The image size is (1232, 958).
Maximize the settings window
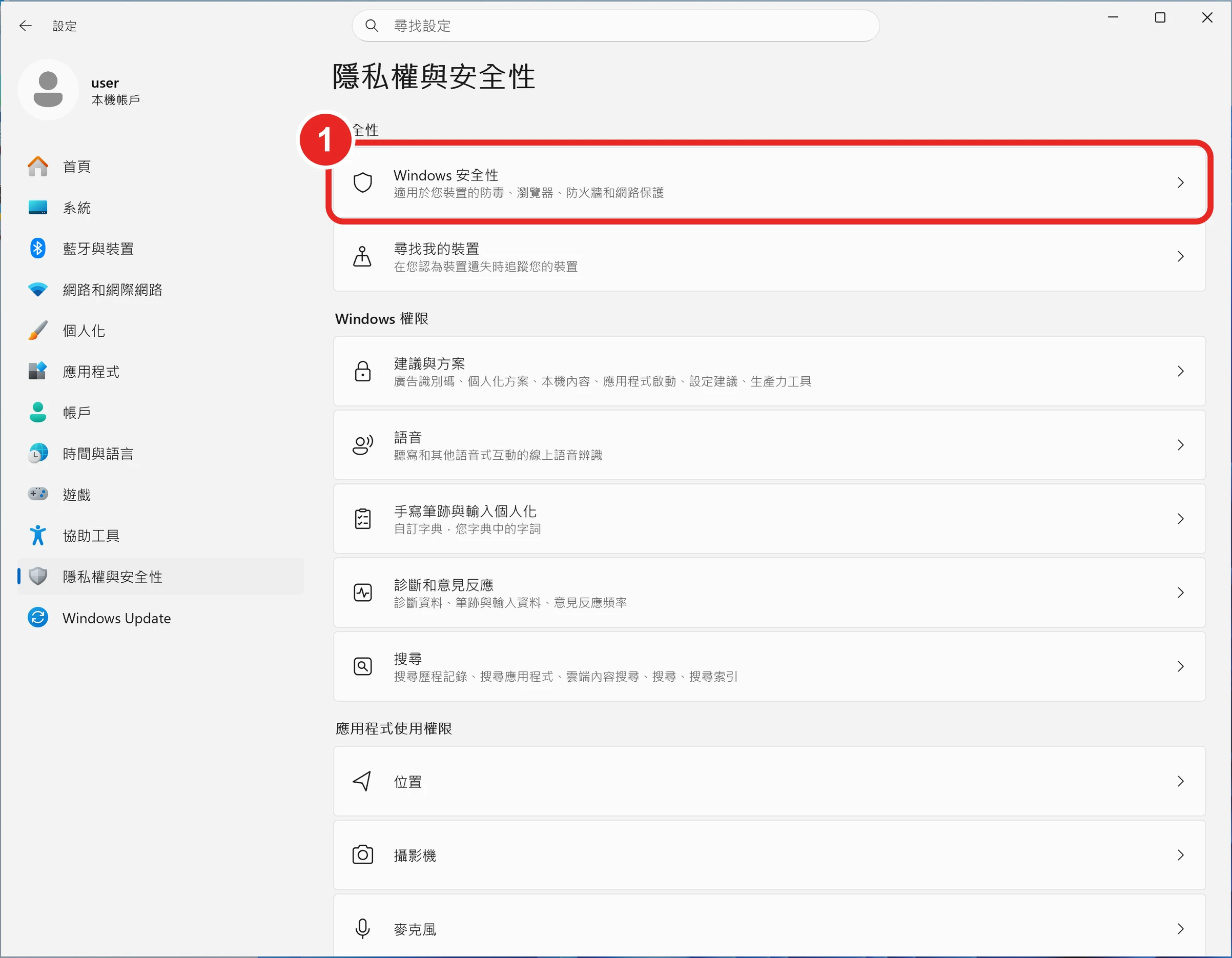click(1160, 17)
